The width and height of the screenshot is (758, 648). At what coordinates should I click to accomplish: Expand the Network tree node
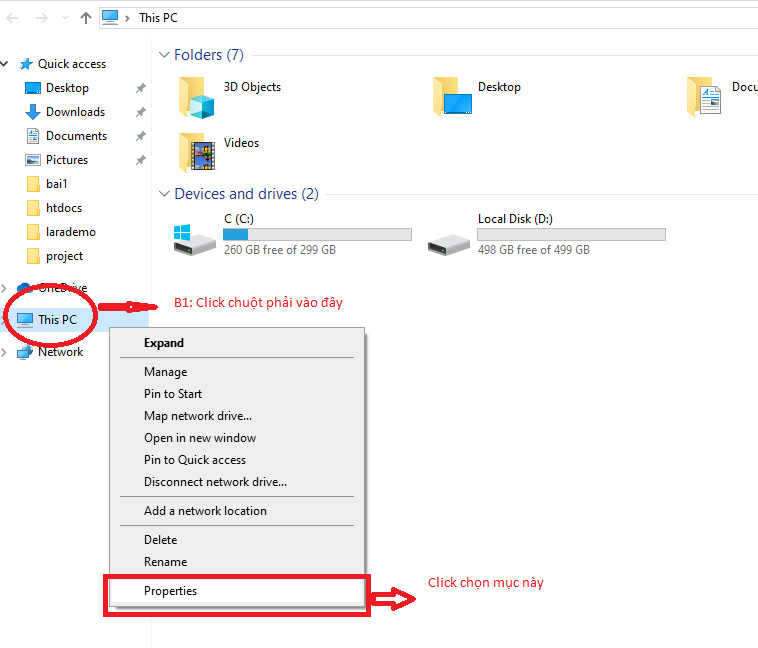(x=4, y=352)
